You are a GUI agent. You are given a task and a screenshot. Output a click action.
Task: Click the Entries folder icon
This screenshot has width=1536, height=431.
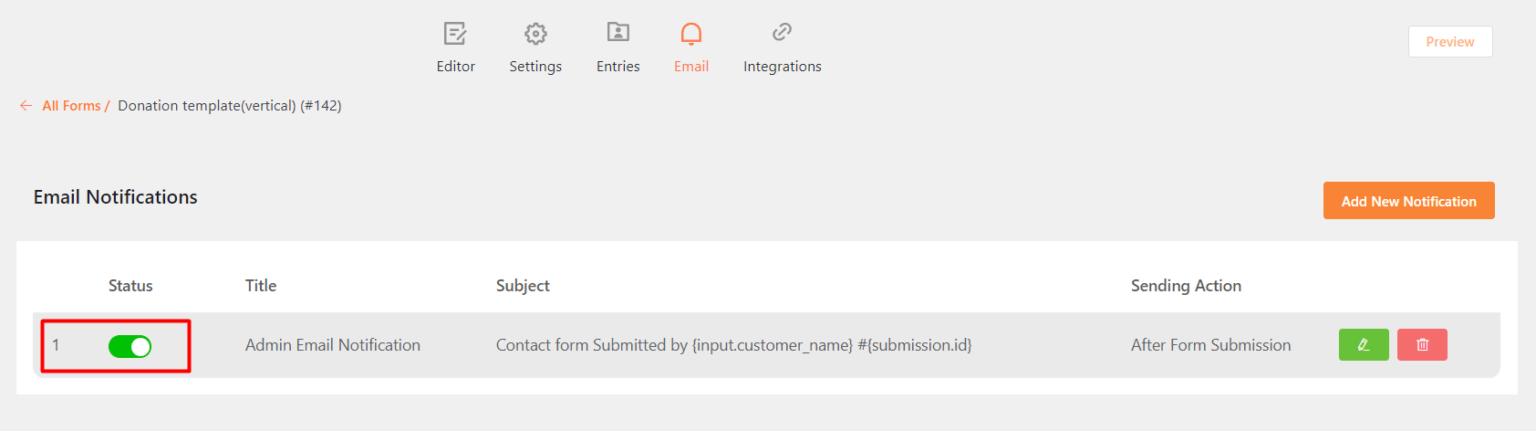618,33
